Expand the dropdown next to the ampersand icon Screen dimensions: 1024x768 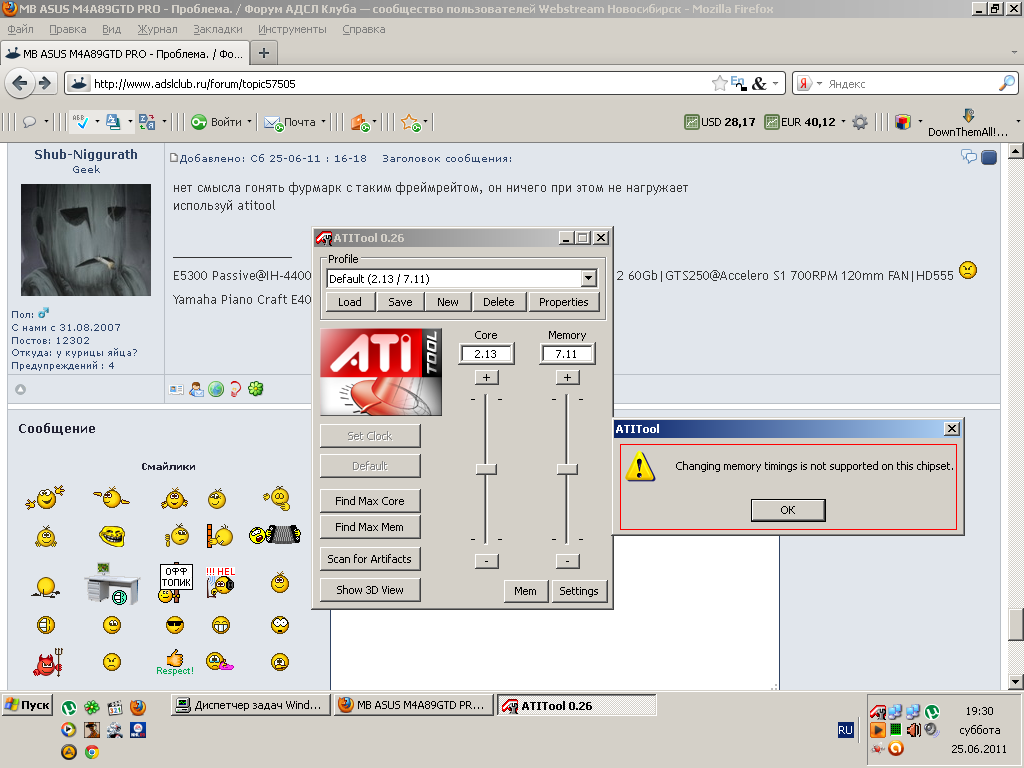click(775, 84)
